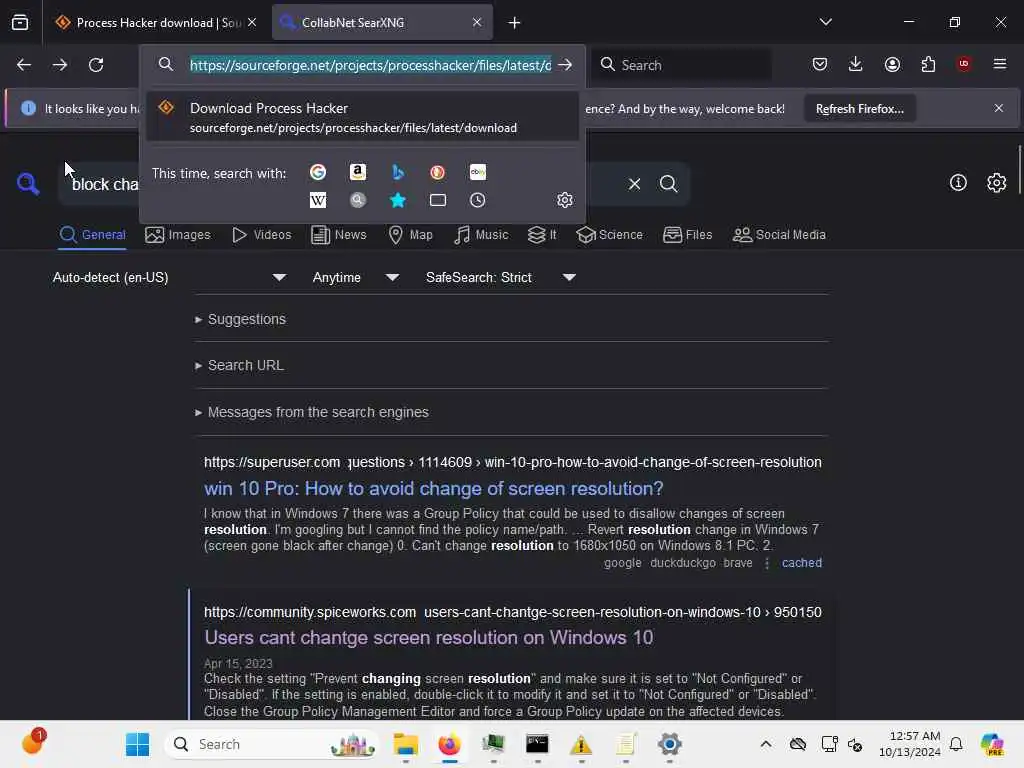Switch to the Map results tab

click(411, 235)
